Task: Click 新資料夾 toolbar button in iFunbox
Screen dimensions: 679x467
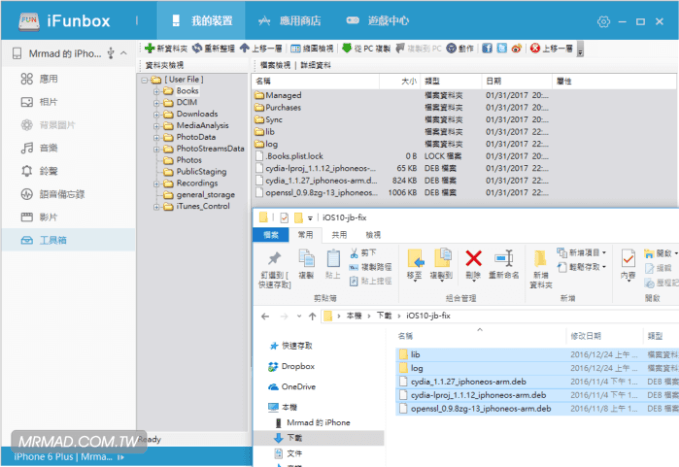Action: click(x=166, y=48)
